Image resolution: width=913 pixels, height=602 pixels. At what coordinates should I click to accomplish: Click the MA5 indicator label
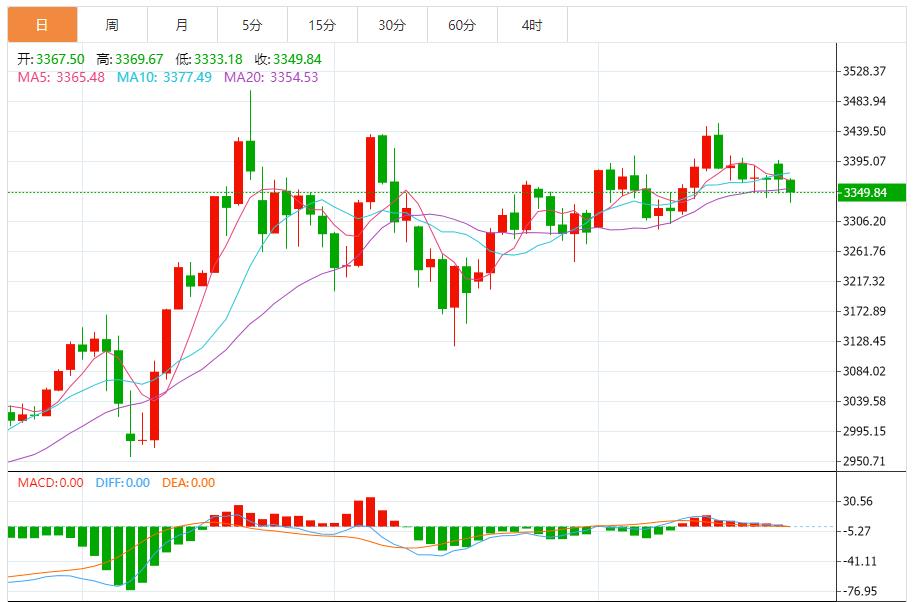pos(61,77)
